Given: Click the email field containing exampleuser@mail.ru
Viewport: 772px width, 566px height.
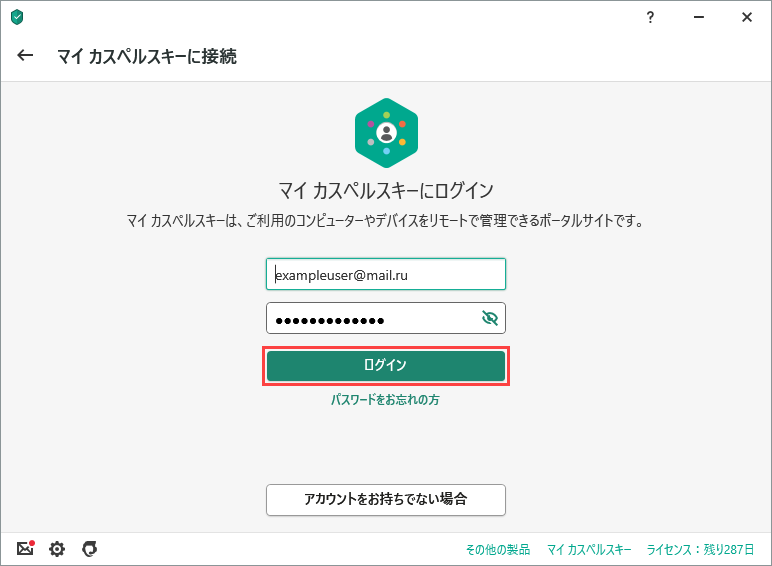Looking at the screenshot, I should [x=386, y=274].
